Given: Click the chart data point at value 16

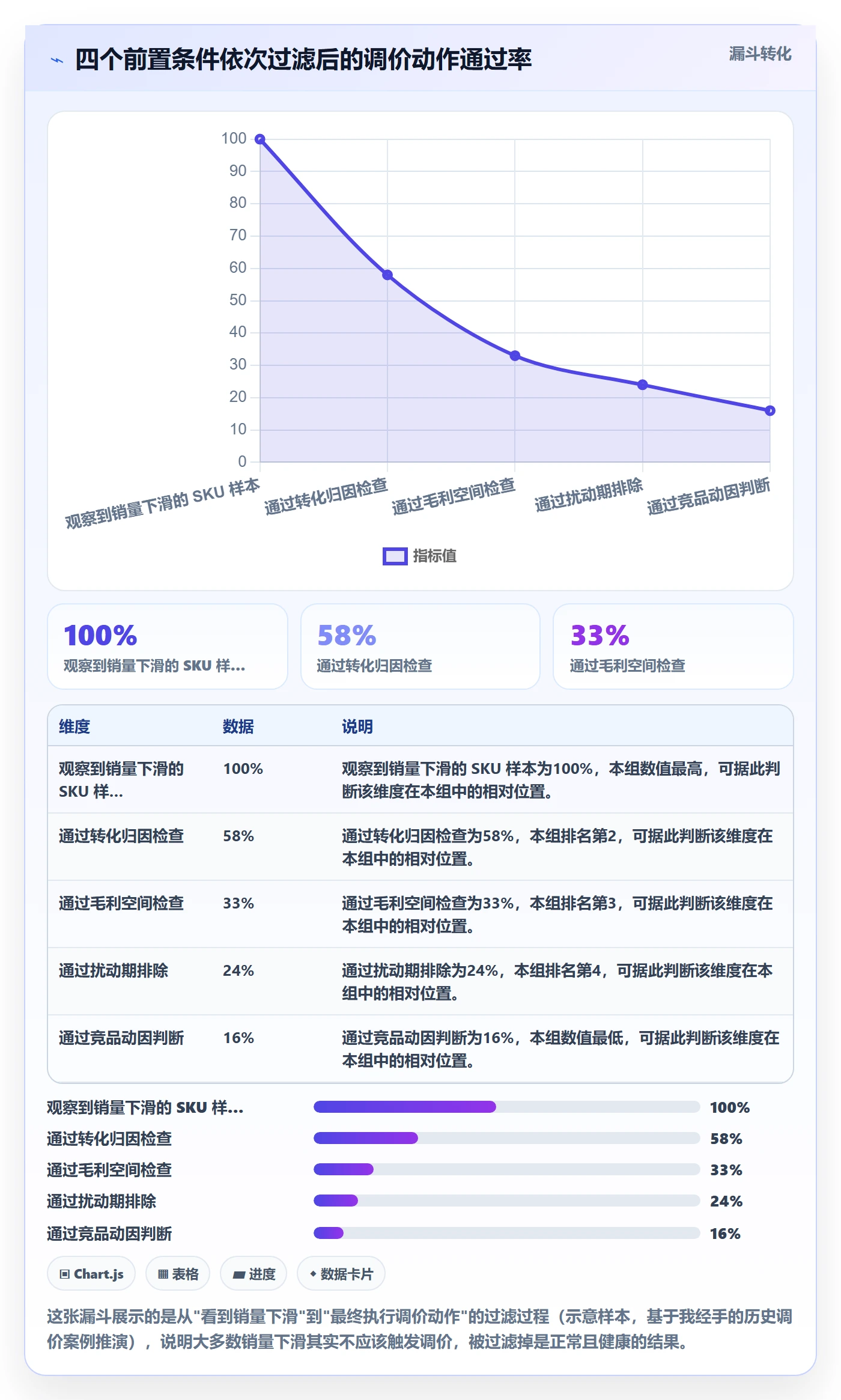Looking at the screenshot, I should tap(770, 411).
